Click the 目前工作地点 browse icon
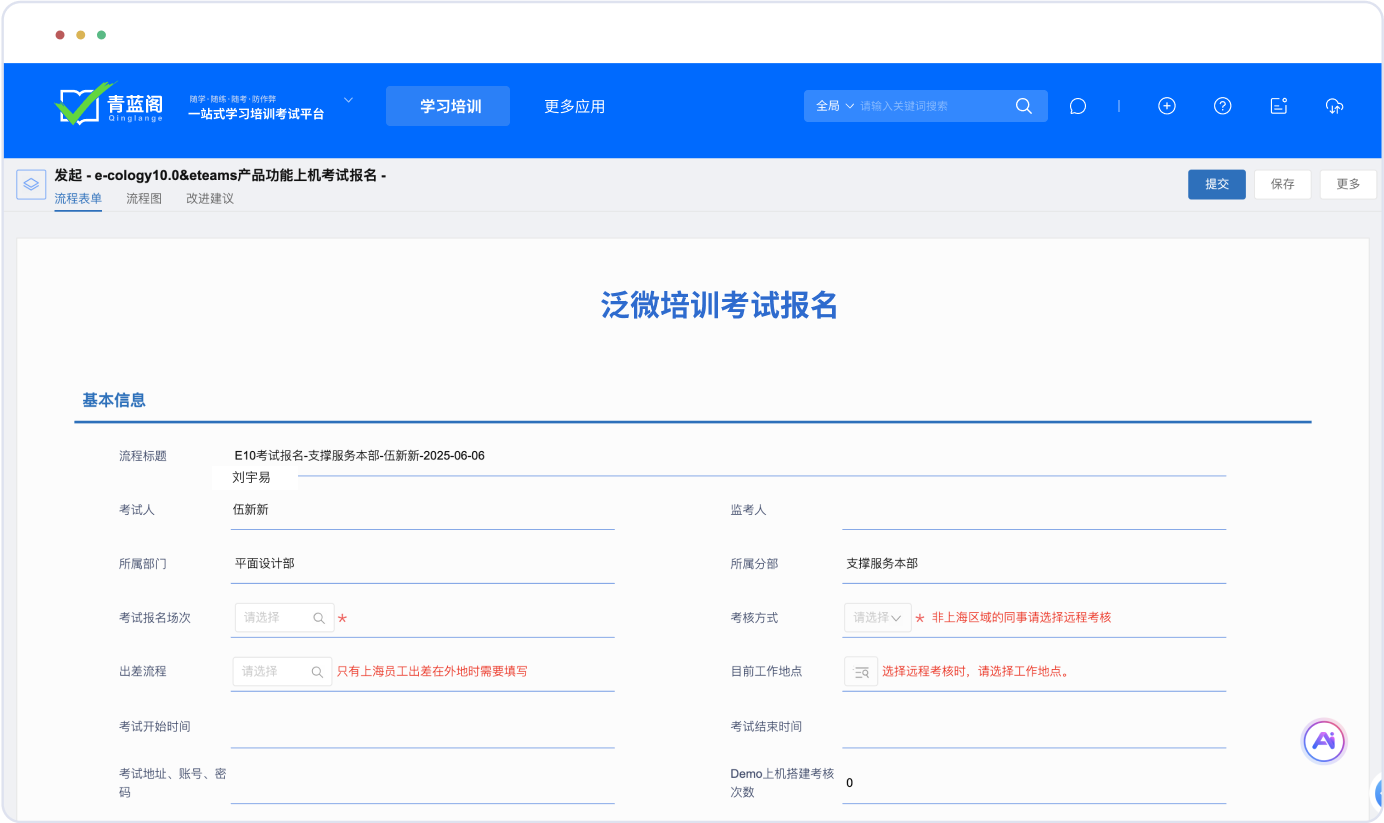Image resolution: width=1384 pixels, height=823 pixels. tap(860, 672)
